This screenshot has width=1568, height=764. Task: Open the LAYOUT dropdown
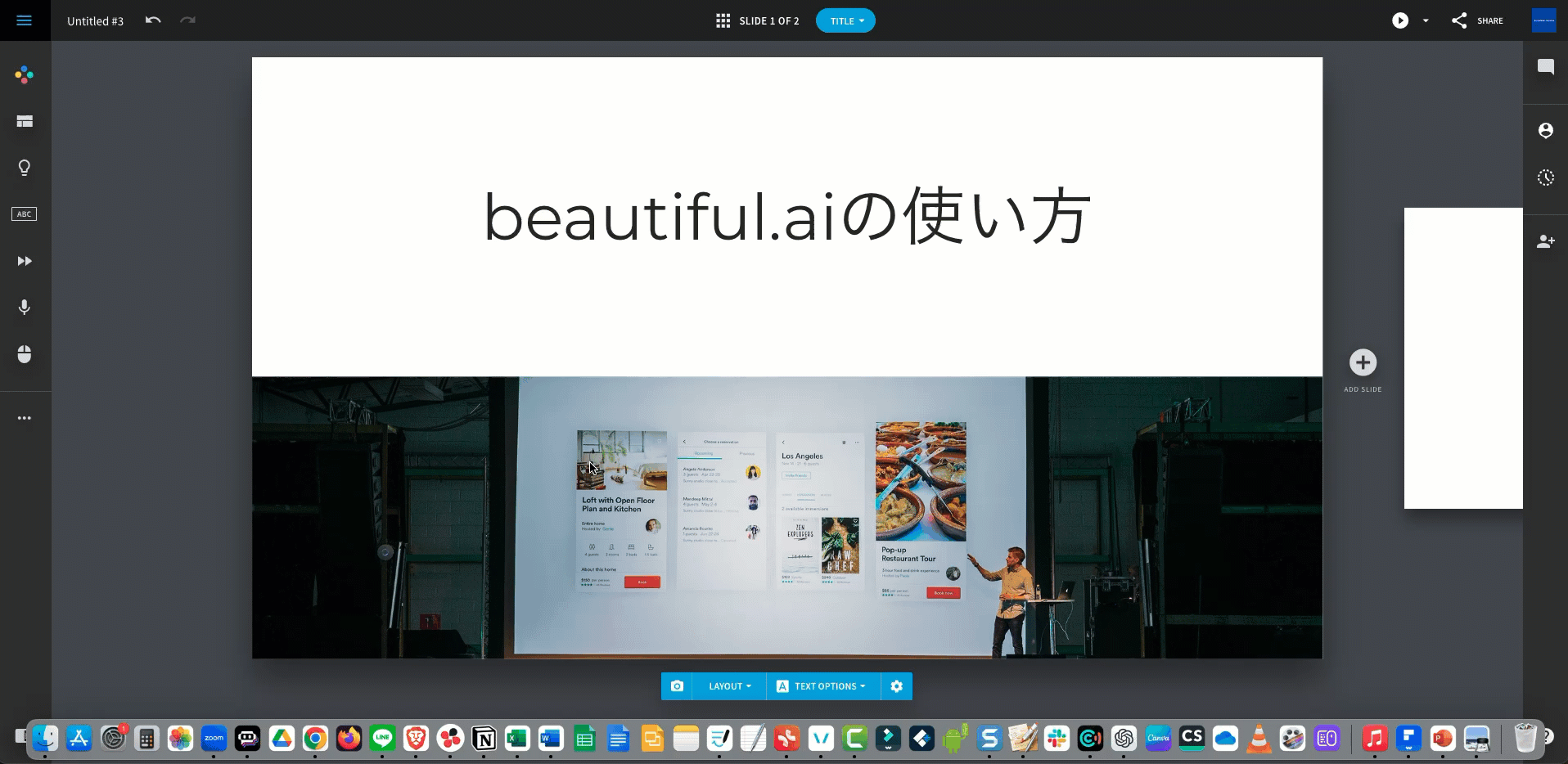[x=729, y=686]
